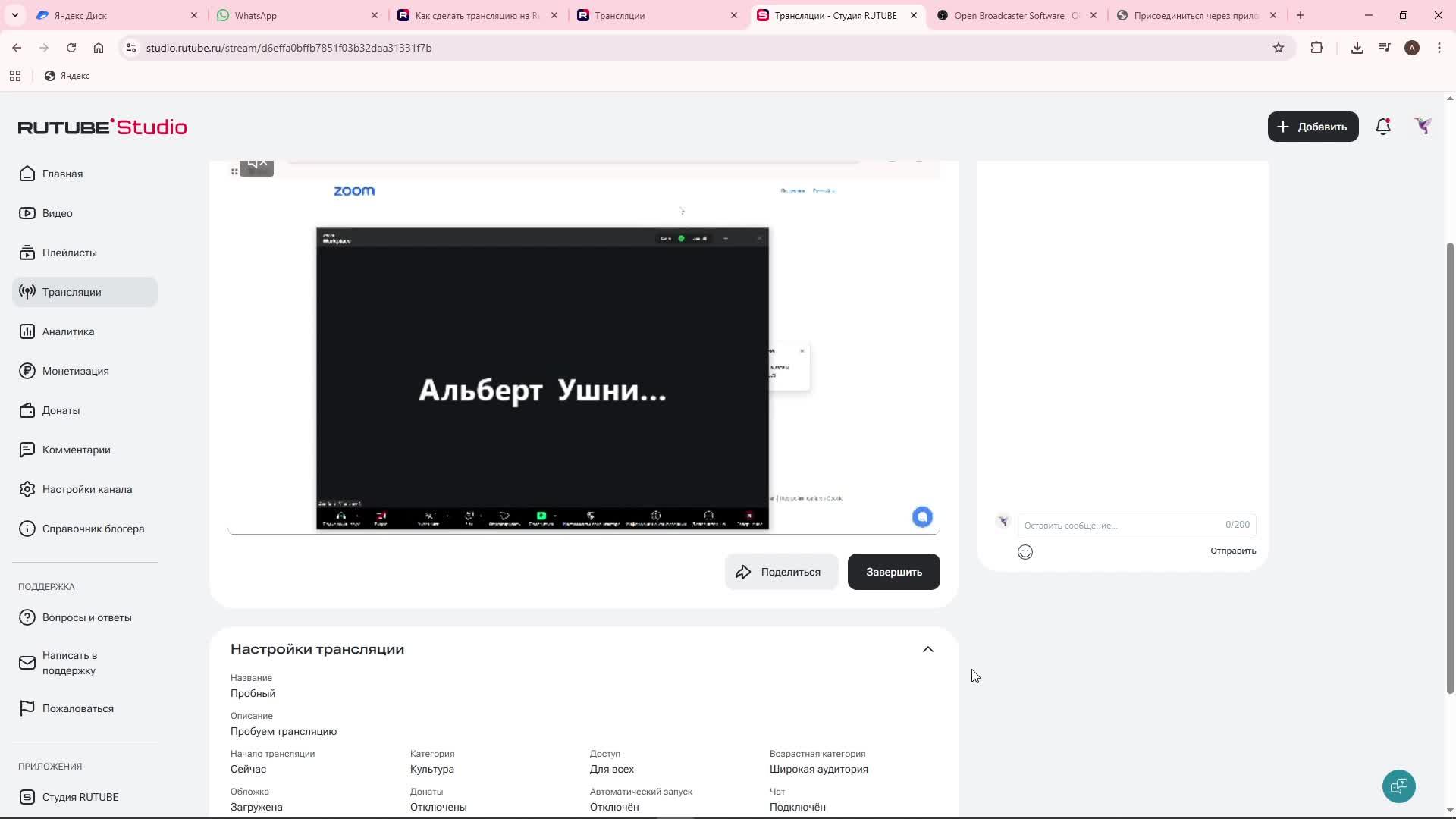Open the teal support chat widget
This screenshot has height=819, width=1456.
(1398, 786)
